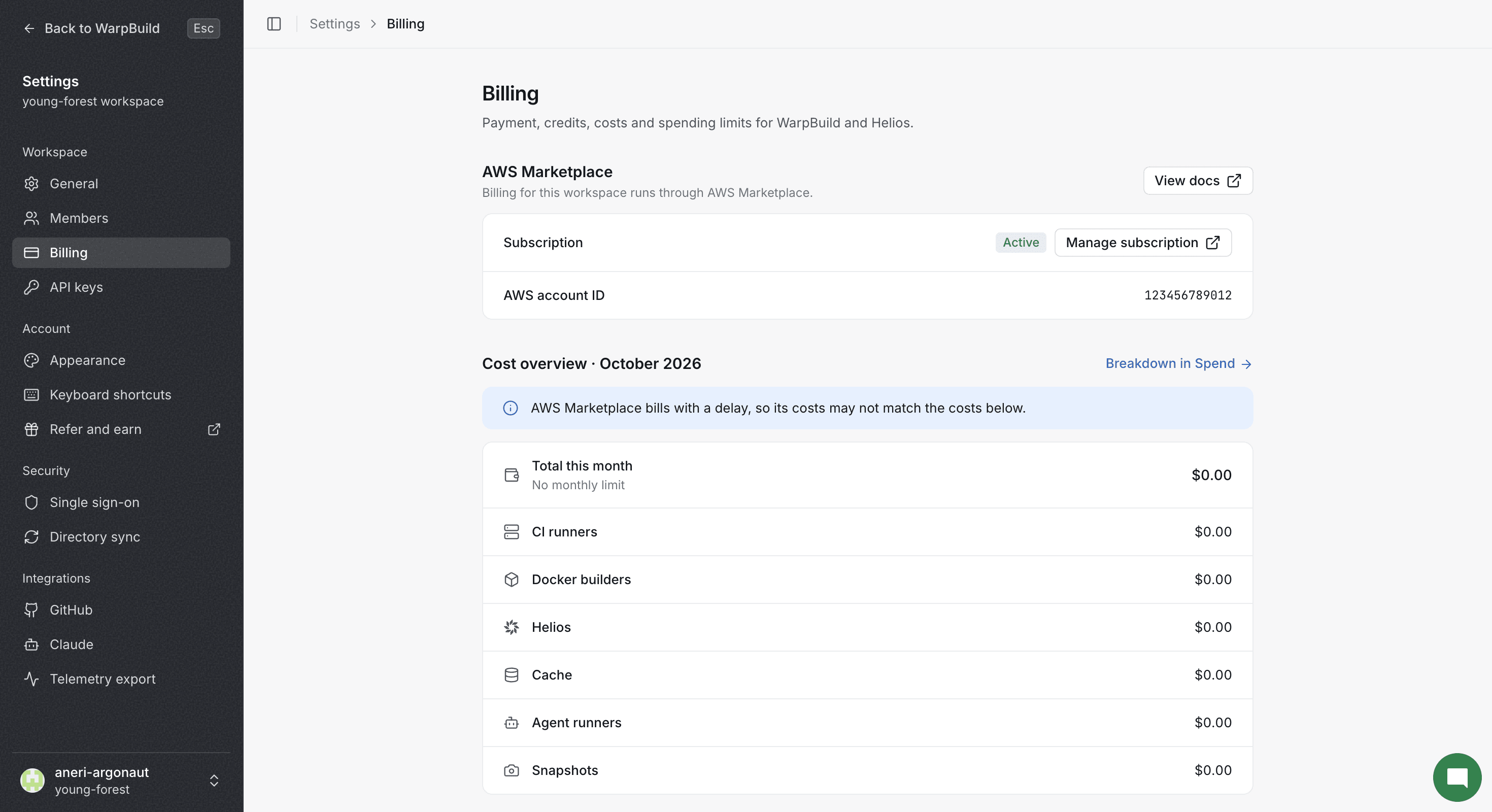Open Claude integration settings
The image size is (1492, 812).
pos(121,645)
